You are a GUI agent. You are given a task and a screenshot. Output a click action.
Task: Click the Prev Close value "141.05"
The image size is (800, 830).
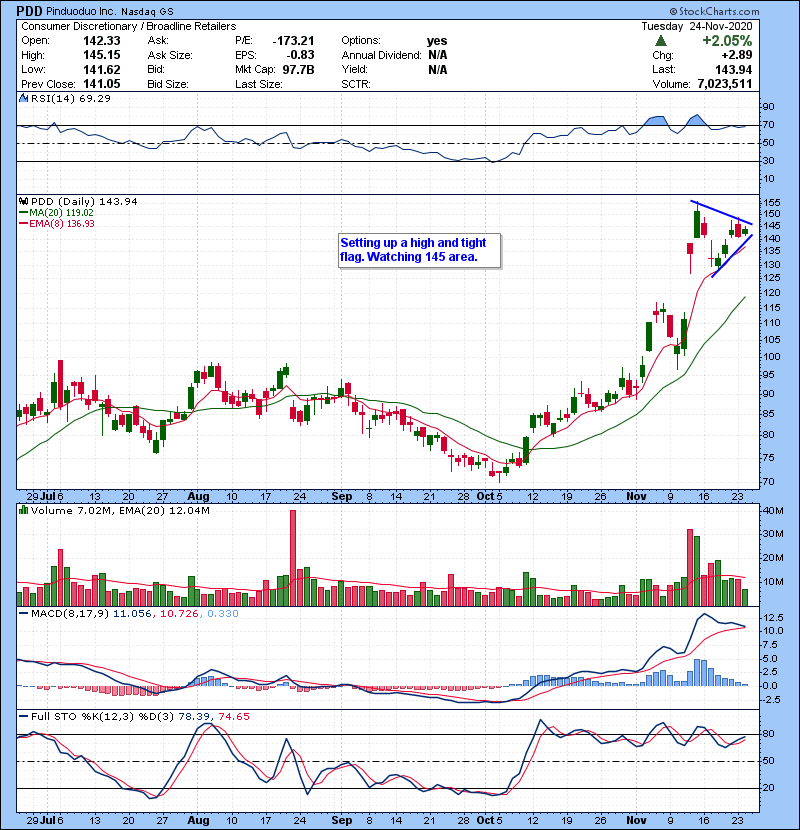(x=102, y=84)
